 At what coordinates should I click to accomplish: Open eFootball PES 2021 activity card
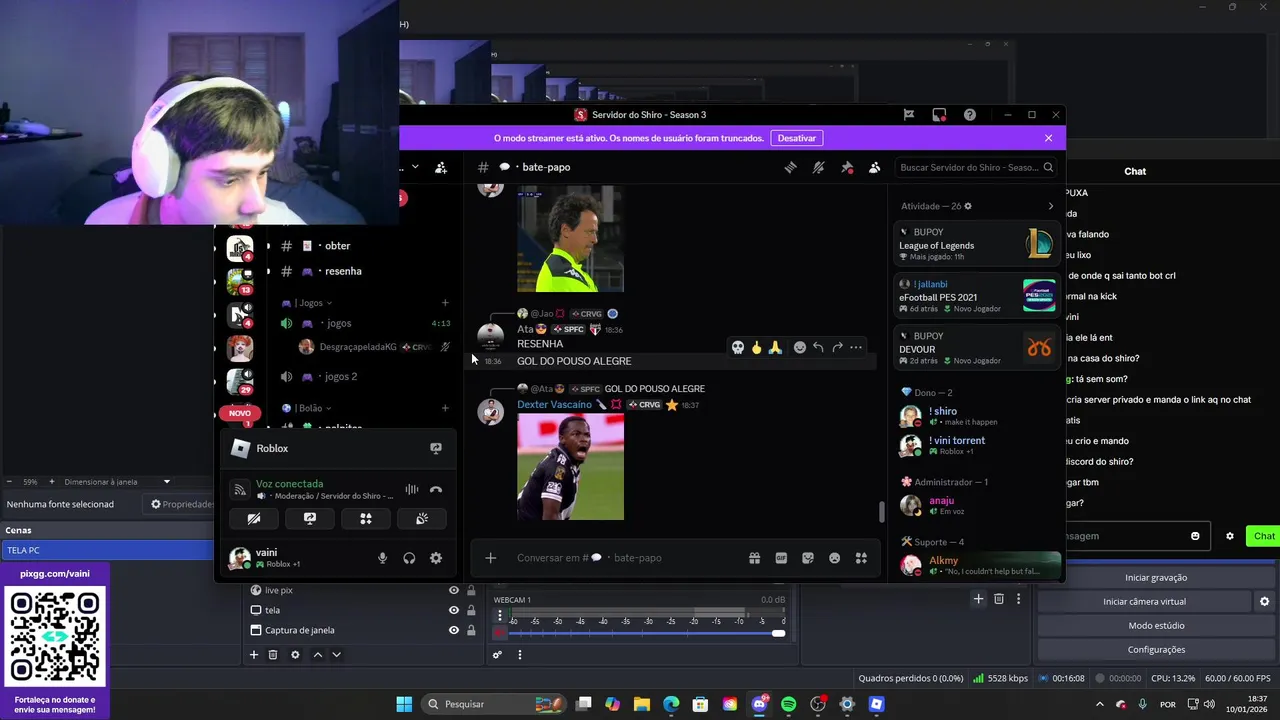click(x=977, y=296)
